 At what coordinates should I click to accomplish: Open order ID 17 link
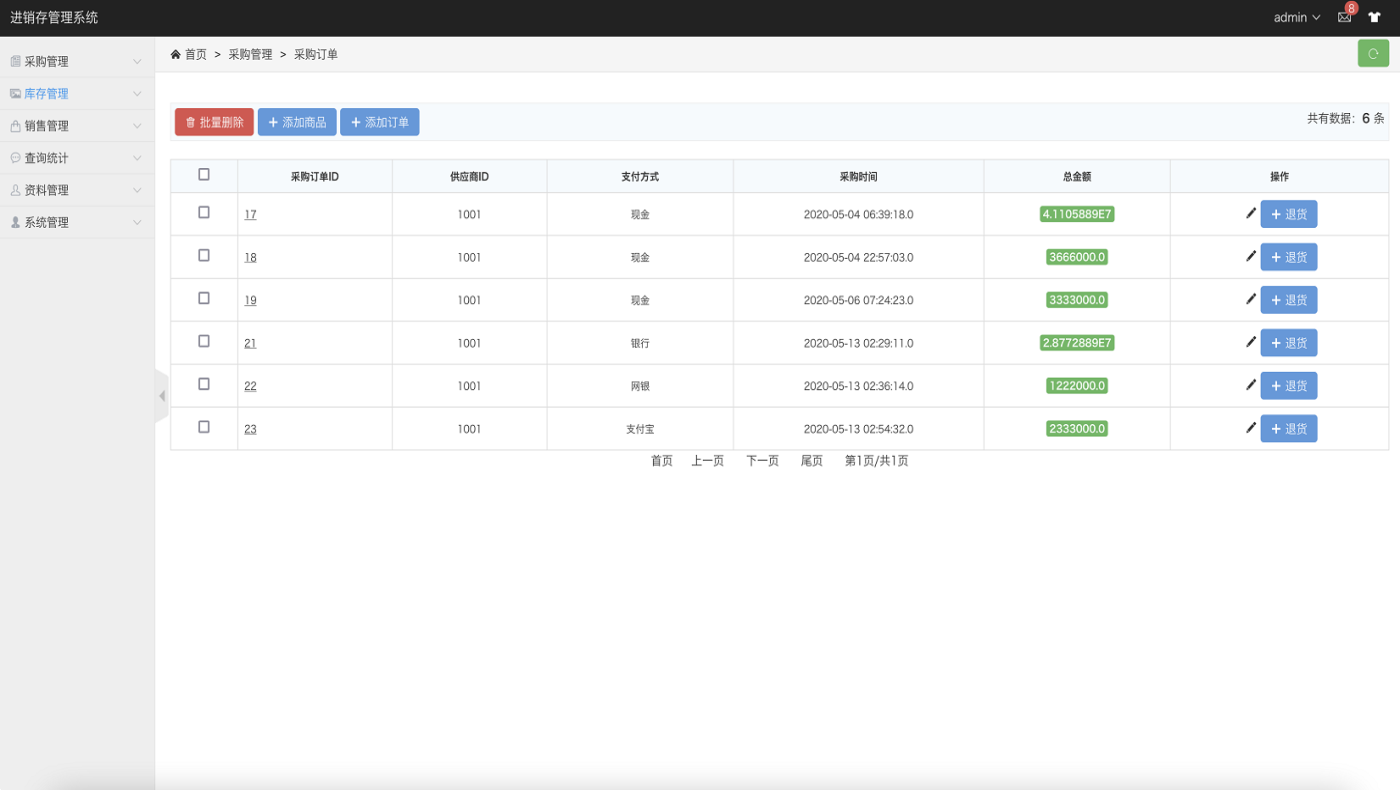coord(250,214)
